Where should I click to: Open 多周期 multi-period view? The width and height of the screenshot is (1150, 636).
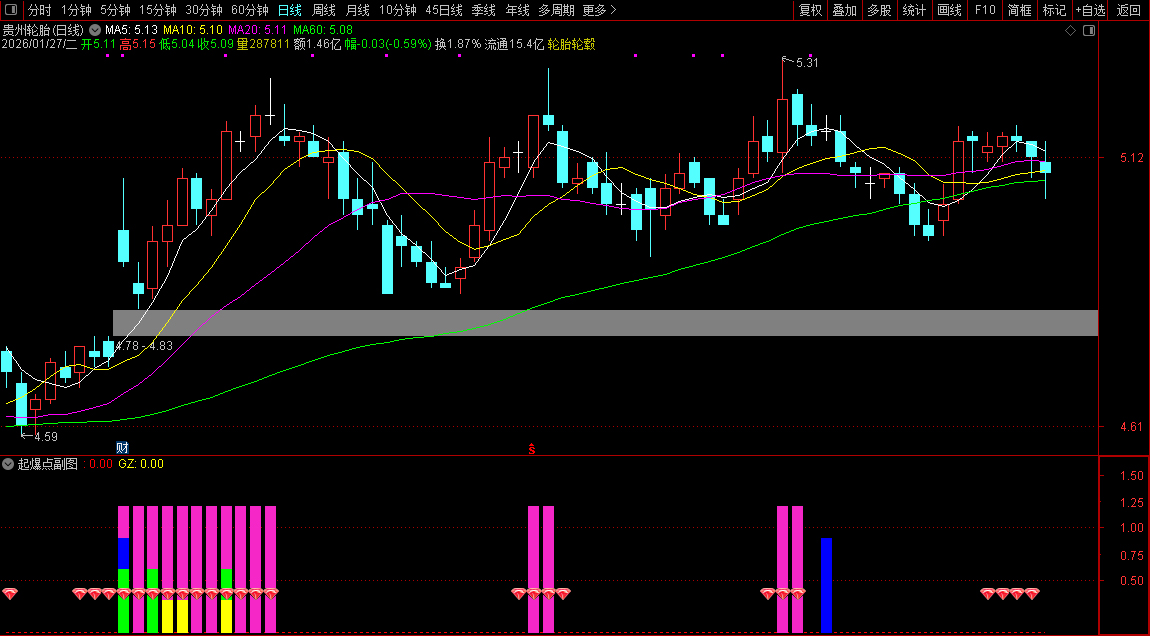(557, 10)
